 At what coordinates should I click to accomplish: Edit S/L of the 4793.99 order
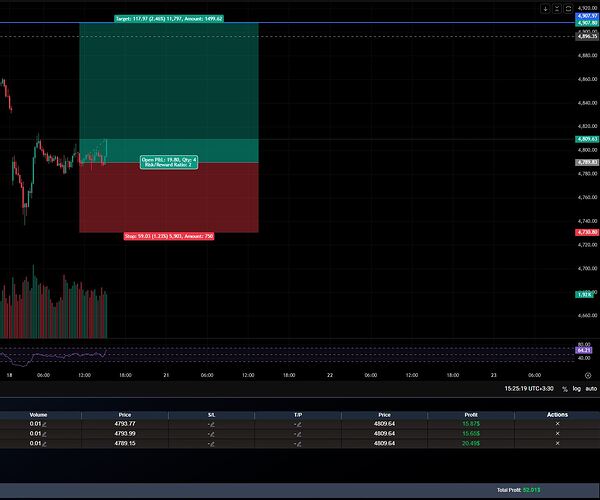click(x=212, y=434)
